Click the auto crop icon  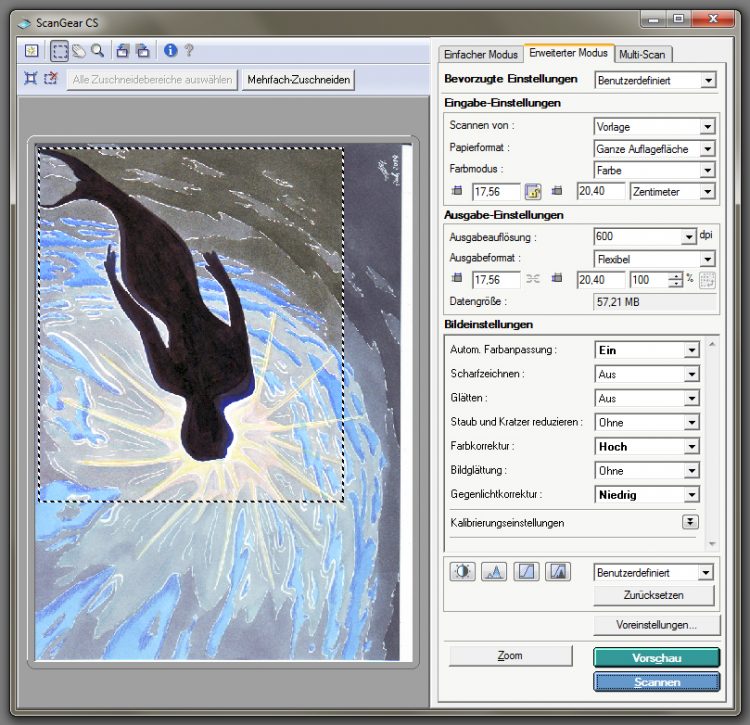coord(31,78)
